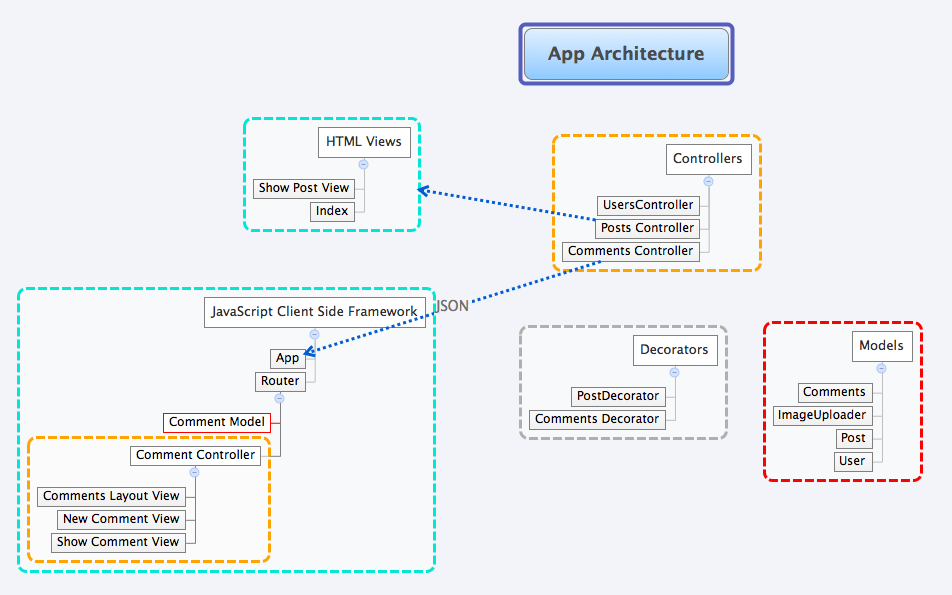Collapse the JavaScript Client Side Framework branch
Screen dimensions: 952x595
pos(314,334)
